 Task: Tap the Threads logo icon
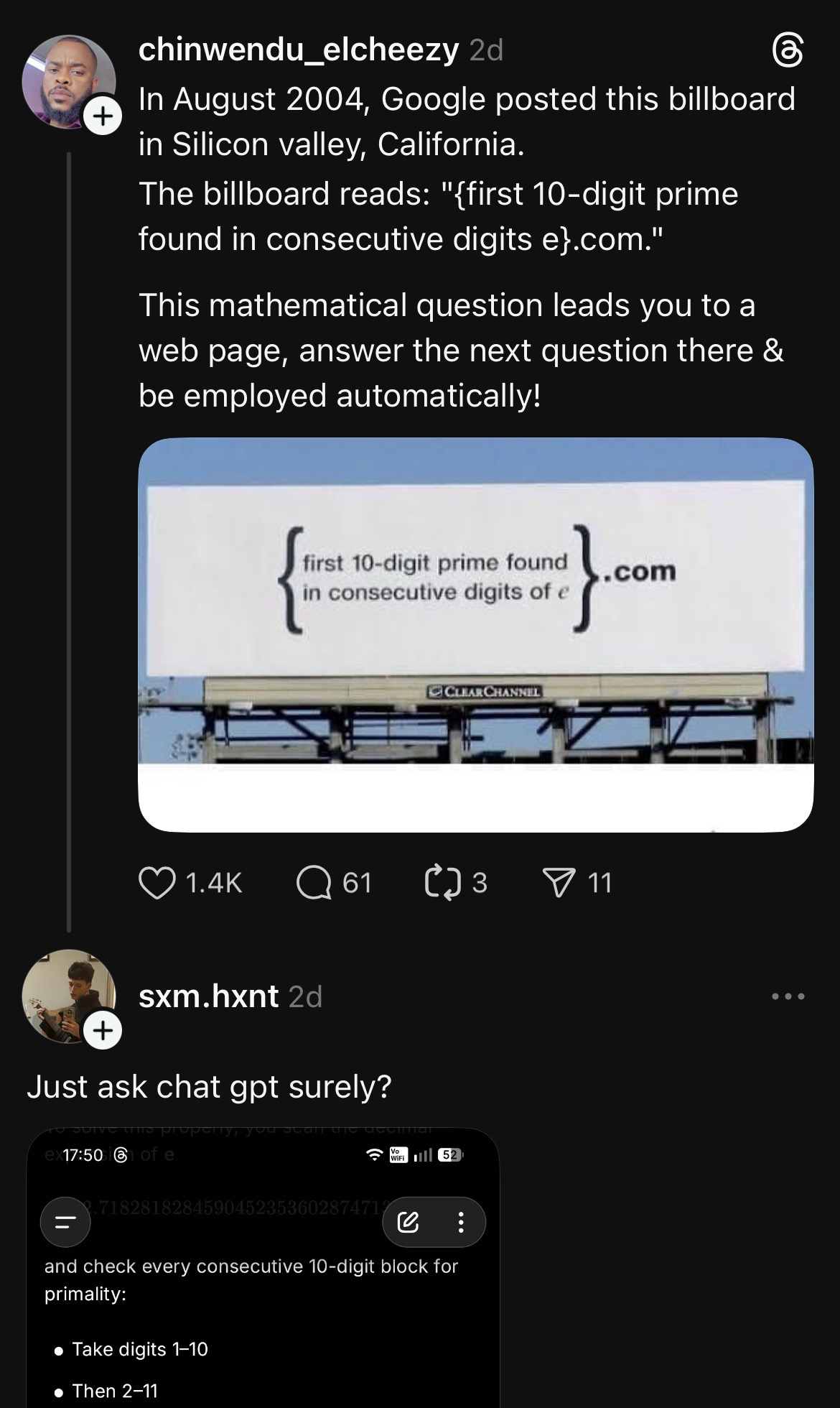[x=787, y=52]
